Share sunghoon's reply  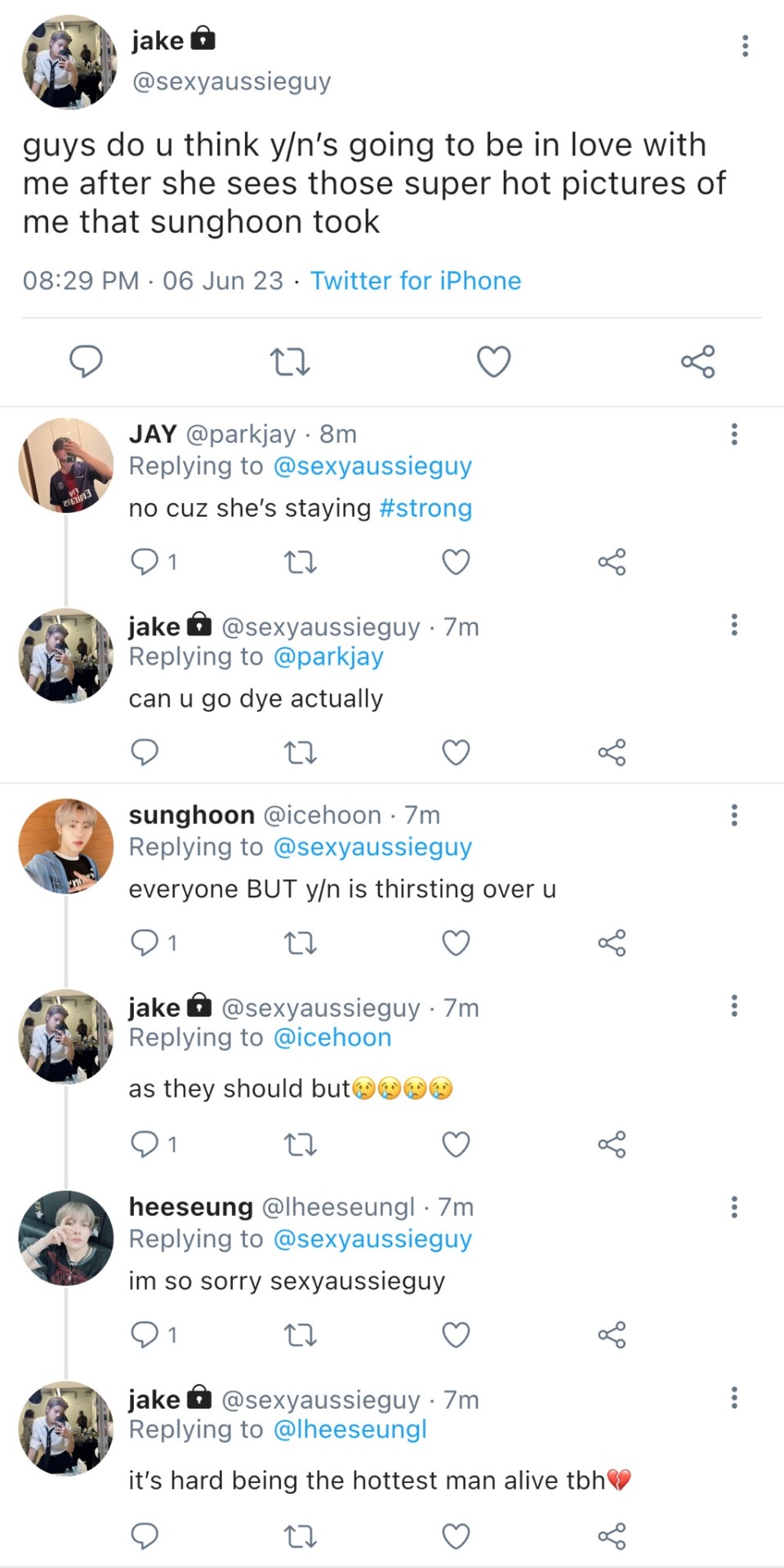[612, 943]
